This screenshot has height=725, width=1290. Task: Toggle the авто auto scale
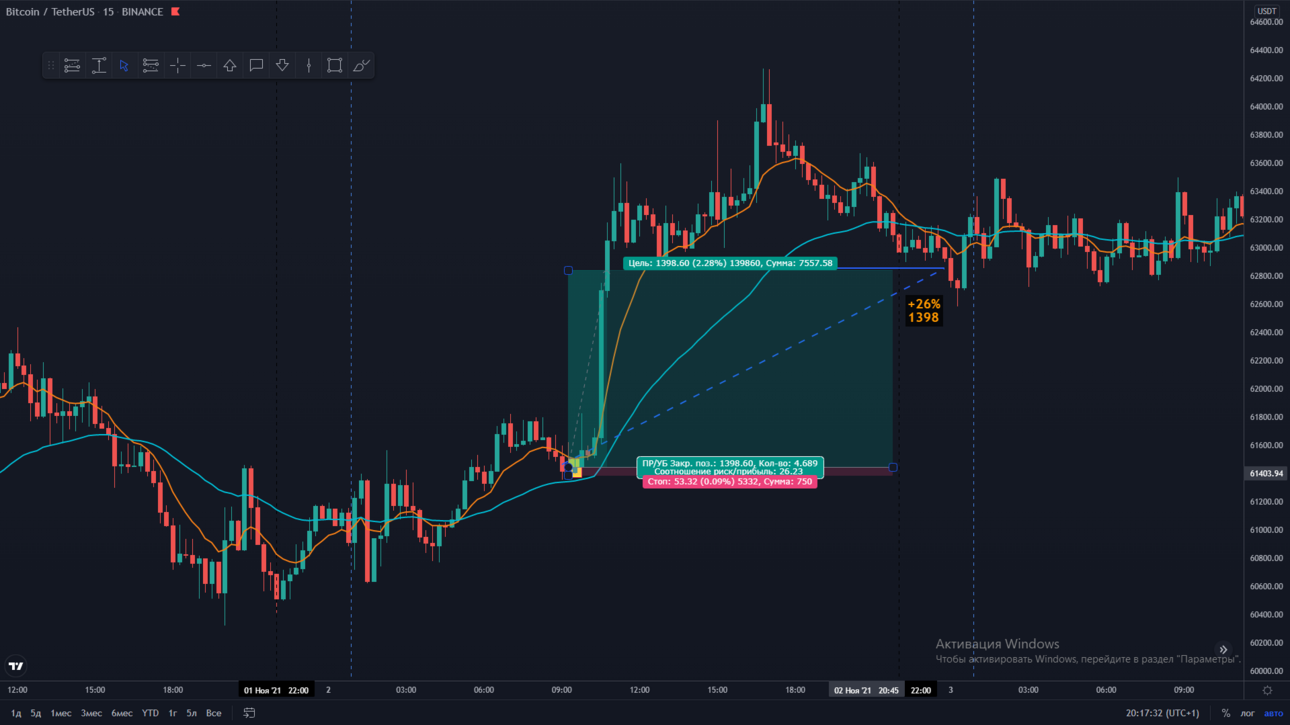click(1273, 713)
